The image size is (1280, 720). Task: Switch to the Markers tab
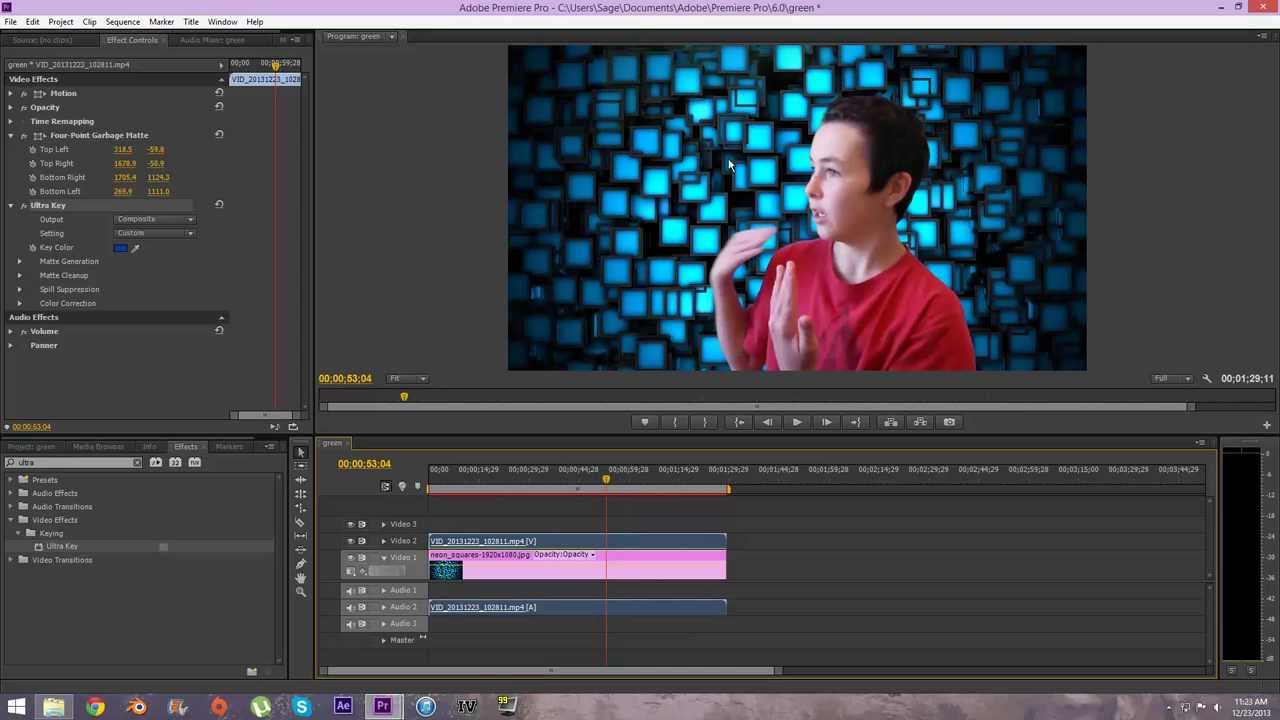click(229, 447)
